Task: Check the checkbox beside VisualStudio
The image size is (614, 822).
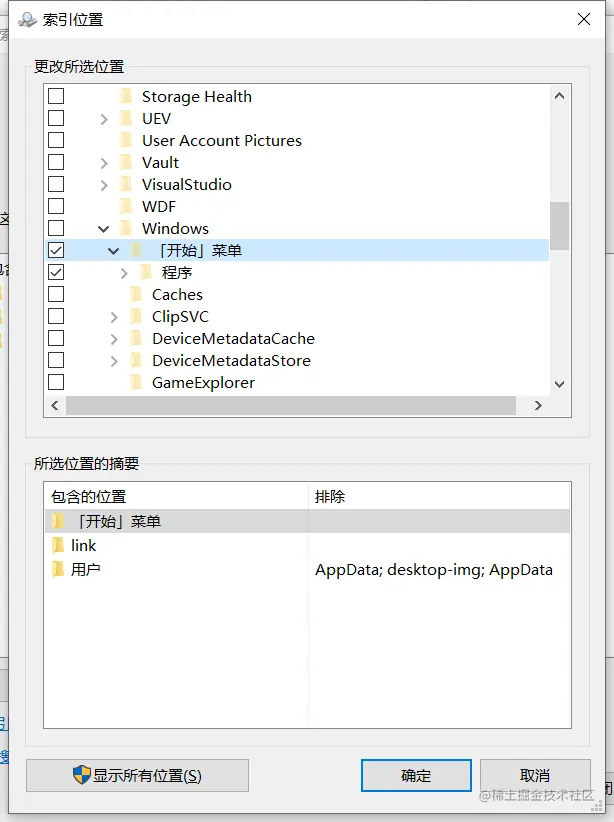Action: pos(56,184)
